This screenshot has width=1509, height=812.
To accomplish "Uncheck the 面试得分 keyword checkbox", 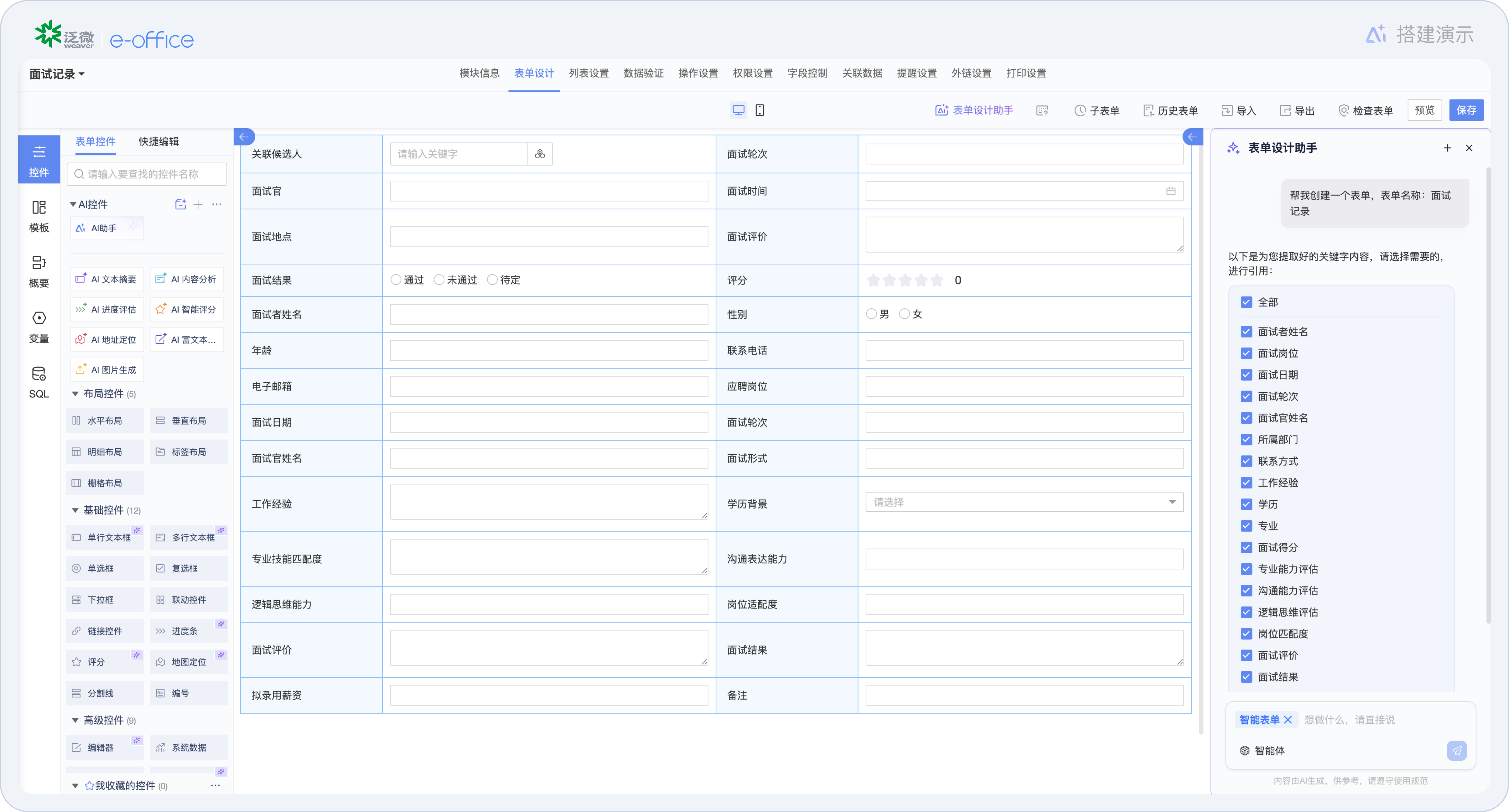I will coord(1246,547).
